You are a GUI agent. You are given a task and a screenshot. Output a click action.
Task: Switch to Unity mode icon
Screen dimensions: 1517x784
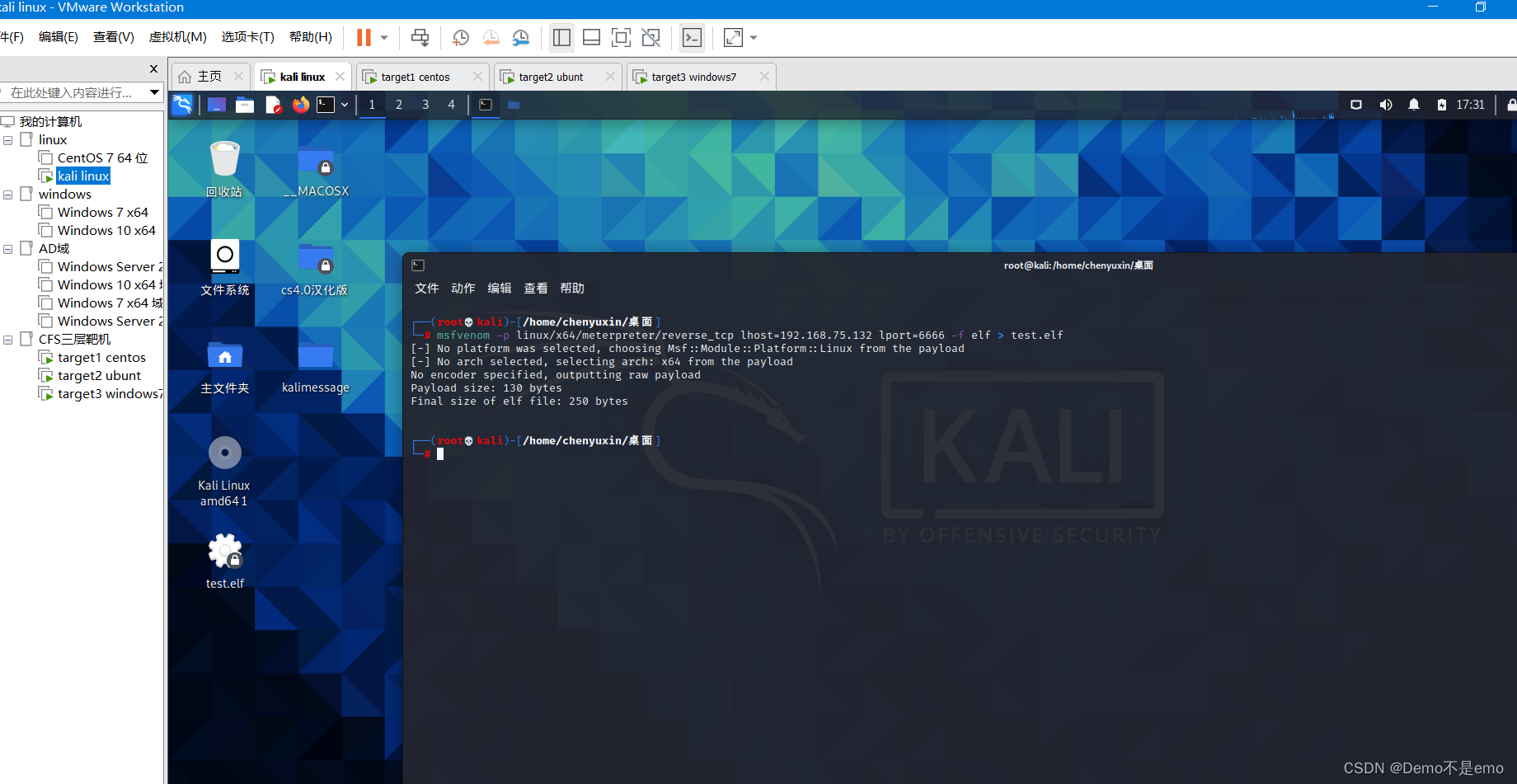650,37
